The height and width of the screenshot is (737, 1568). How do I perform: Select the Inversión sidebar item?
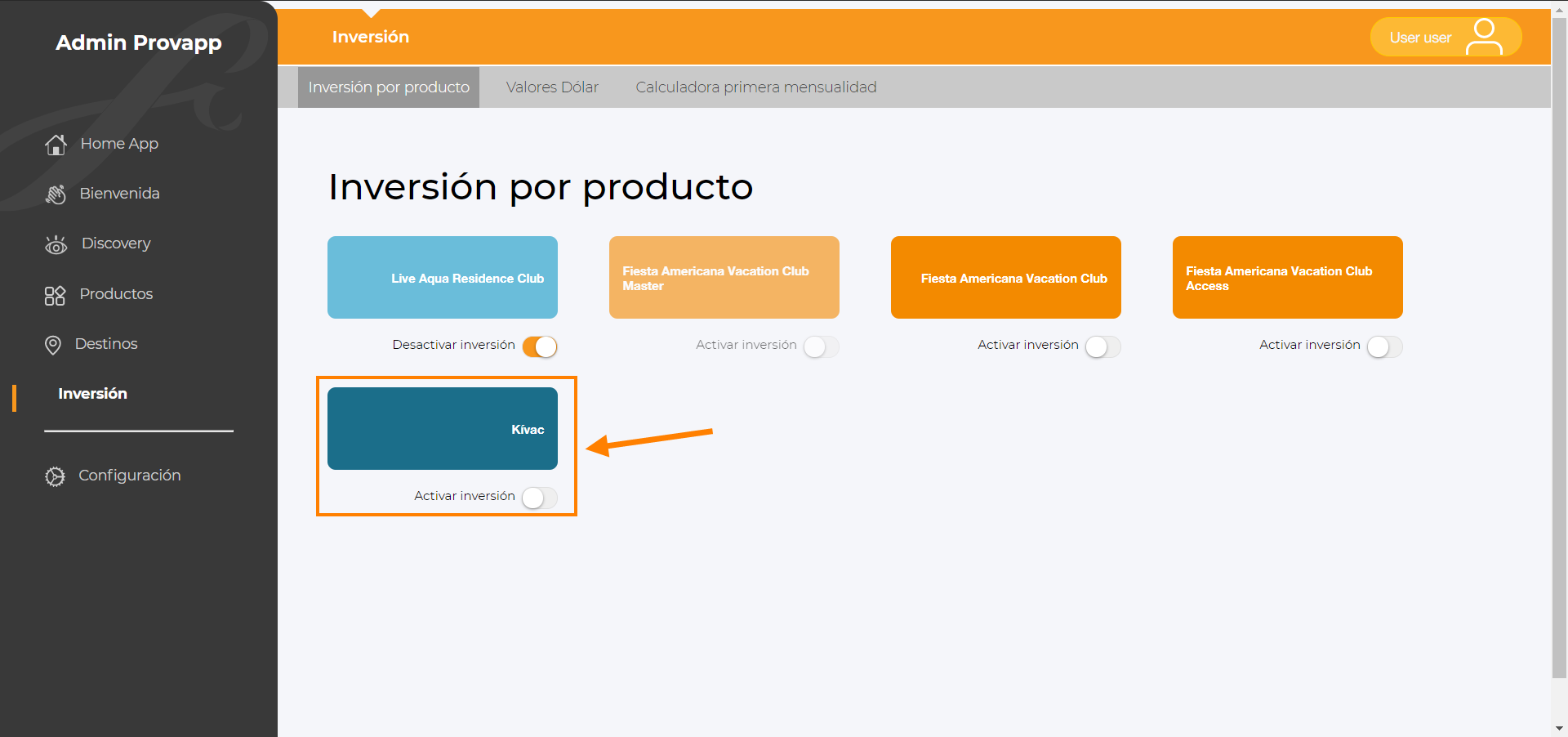coord(92,394)
